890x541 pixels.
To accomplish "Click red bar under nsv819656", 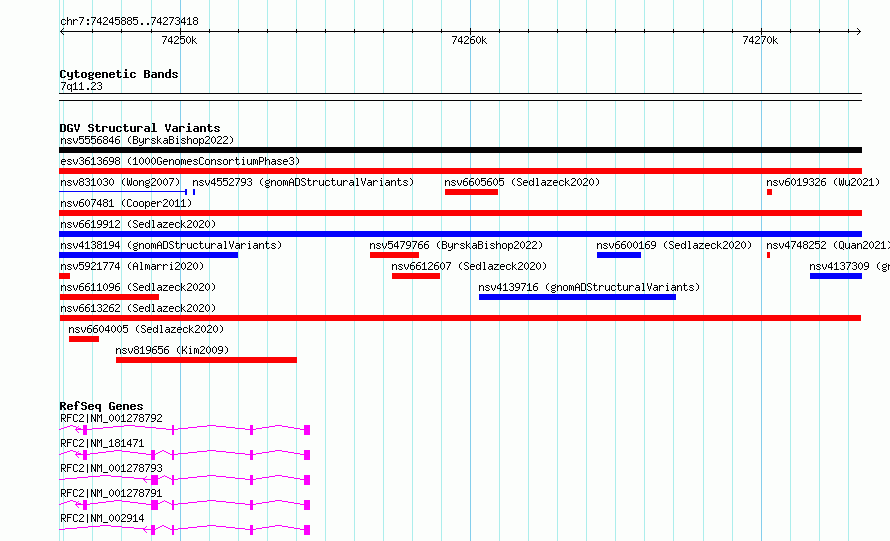I will click(x=207, y=360).
